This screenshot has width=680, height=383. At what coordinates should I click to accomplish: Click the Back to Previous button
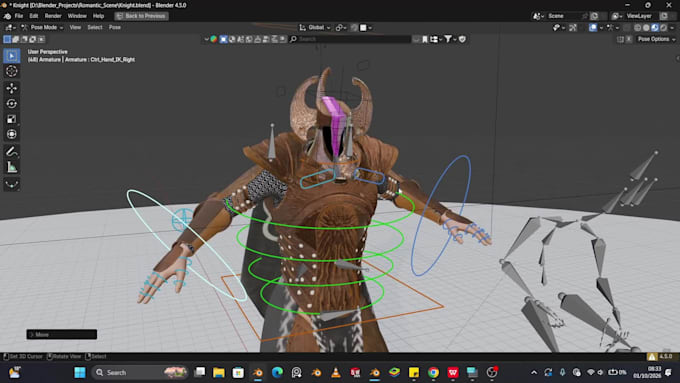pos(141,16)
